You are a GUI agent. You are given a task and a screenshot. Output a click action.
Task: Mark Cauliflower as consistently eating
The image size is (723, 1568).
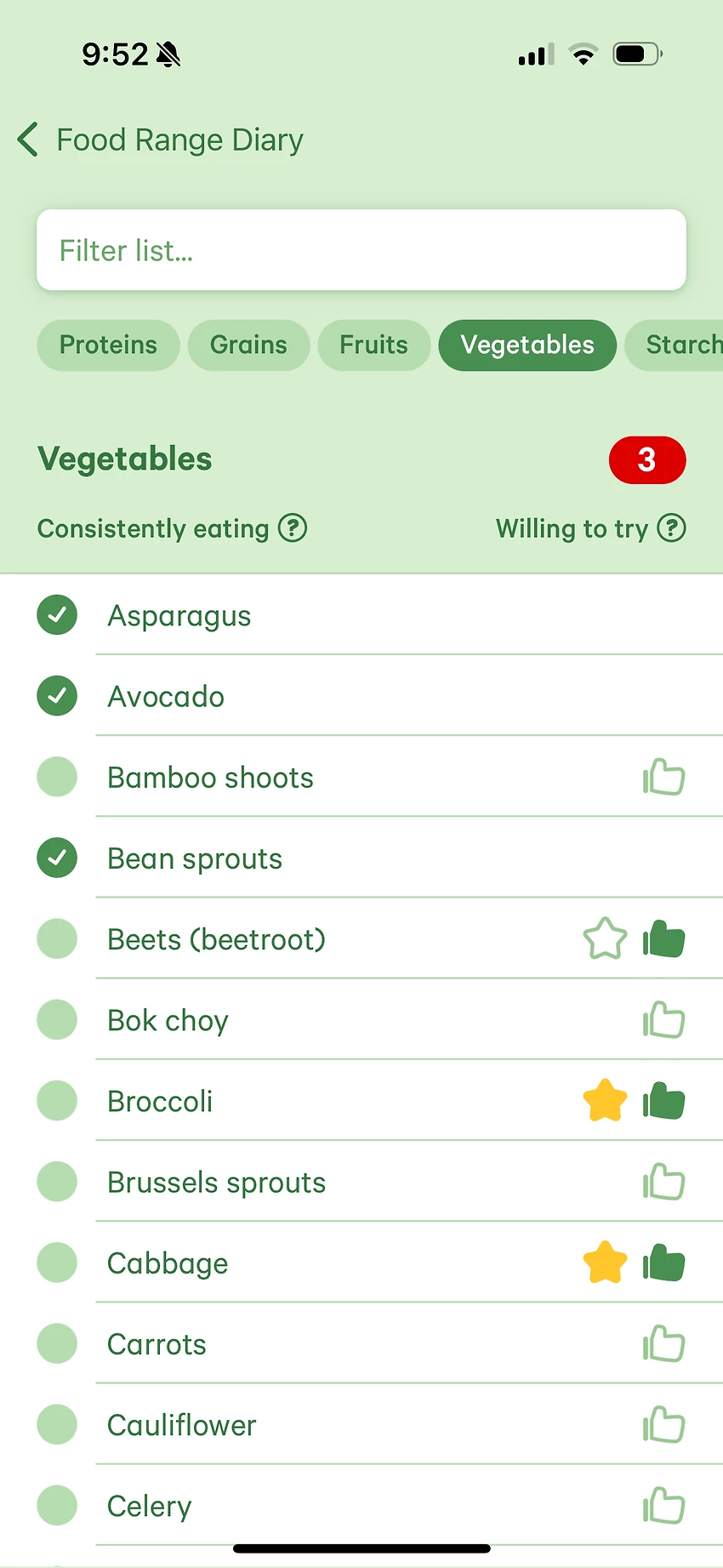[x=57, y=1425]
